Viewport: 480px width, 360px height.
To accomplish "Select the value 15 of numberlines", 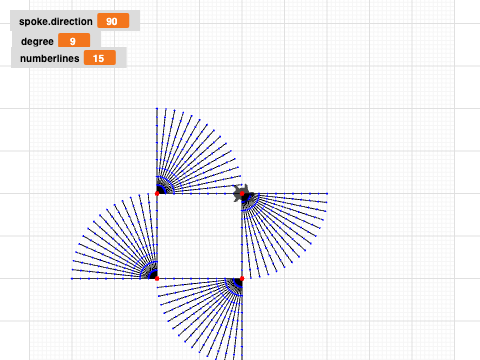I will tap(100, 58).
